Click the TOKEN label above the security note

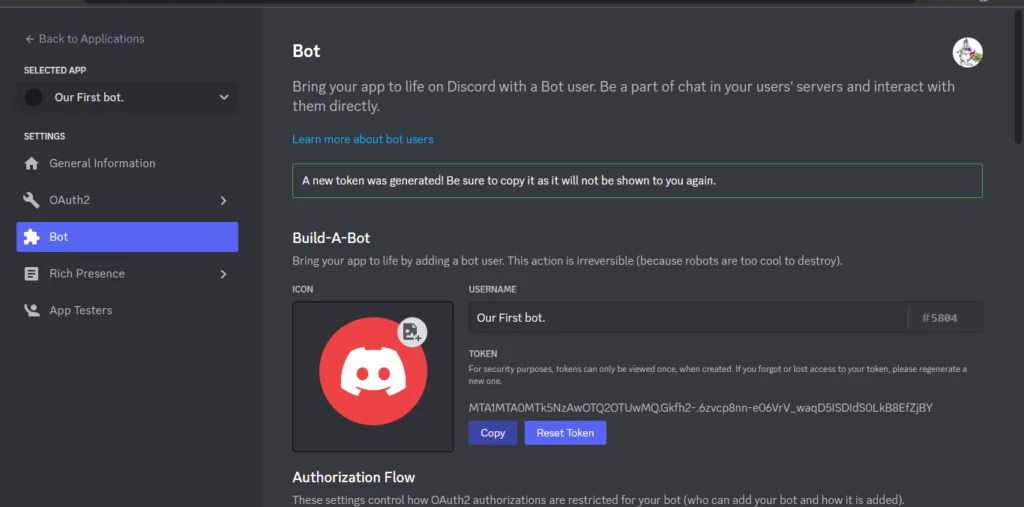483,353
